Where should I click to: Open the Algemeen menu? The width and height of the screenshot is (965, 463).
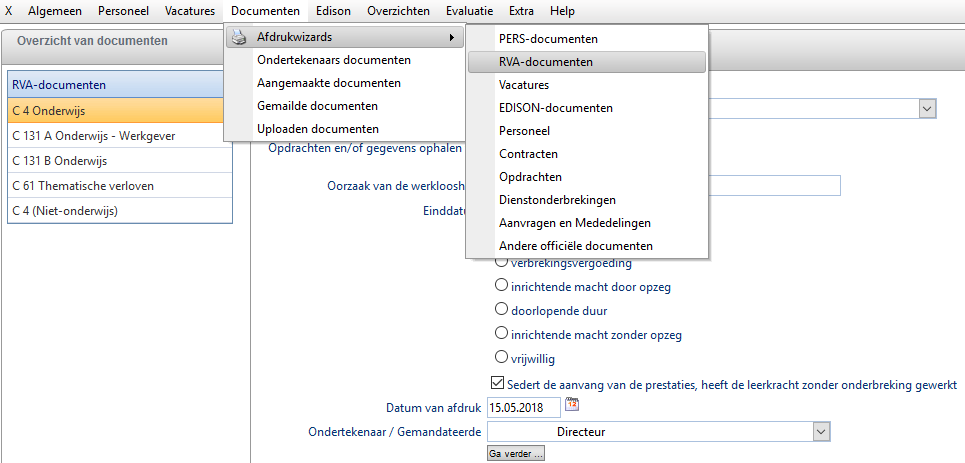click(55, 10)
